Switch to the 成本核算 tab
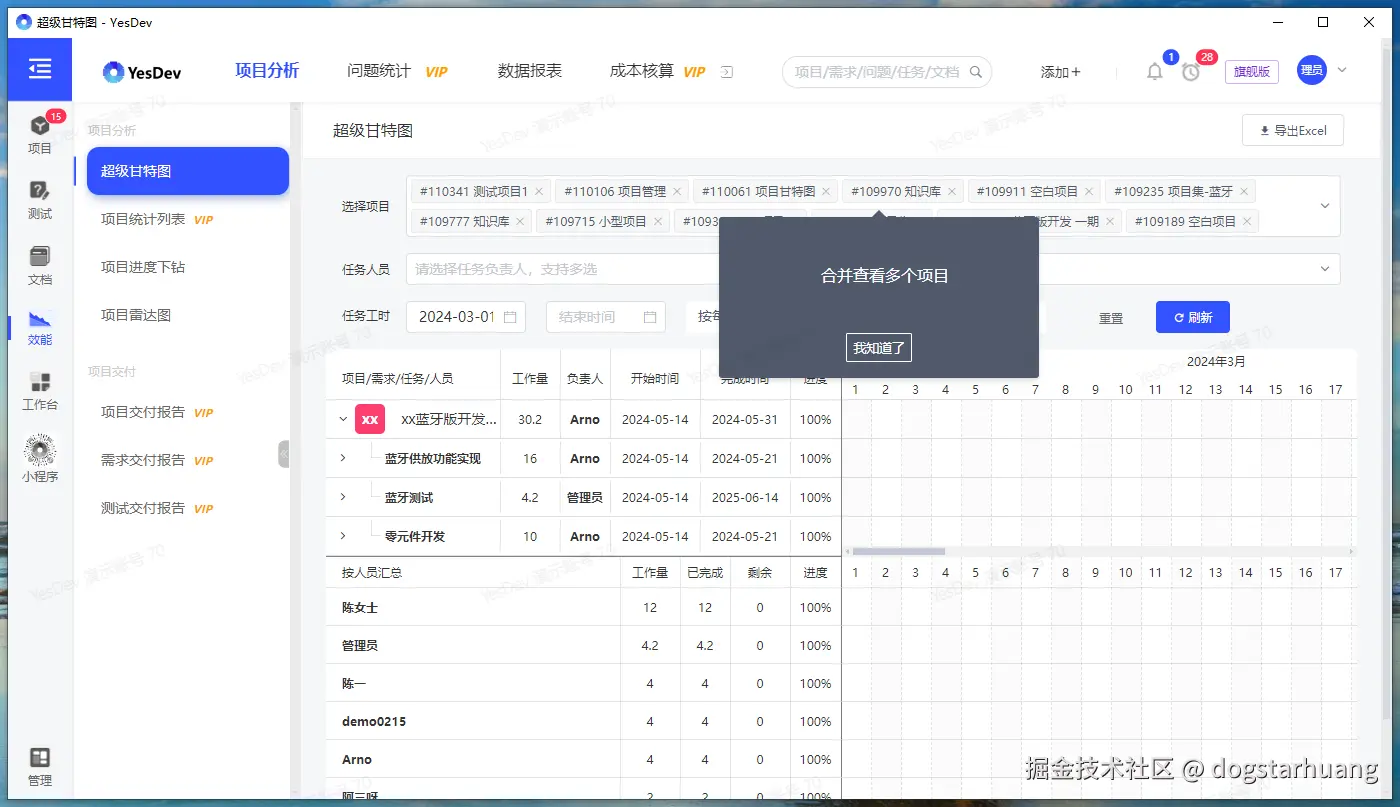The width and height of the screenshot is (1400, 807). click(x=642, y=71)
